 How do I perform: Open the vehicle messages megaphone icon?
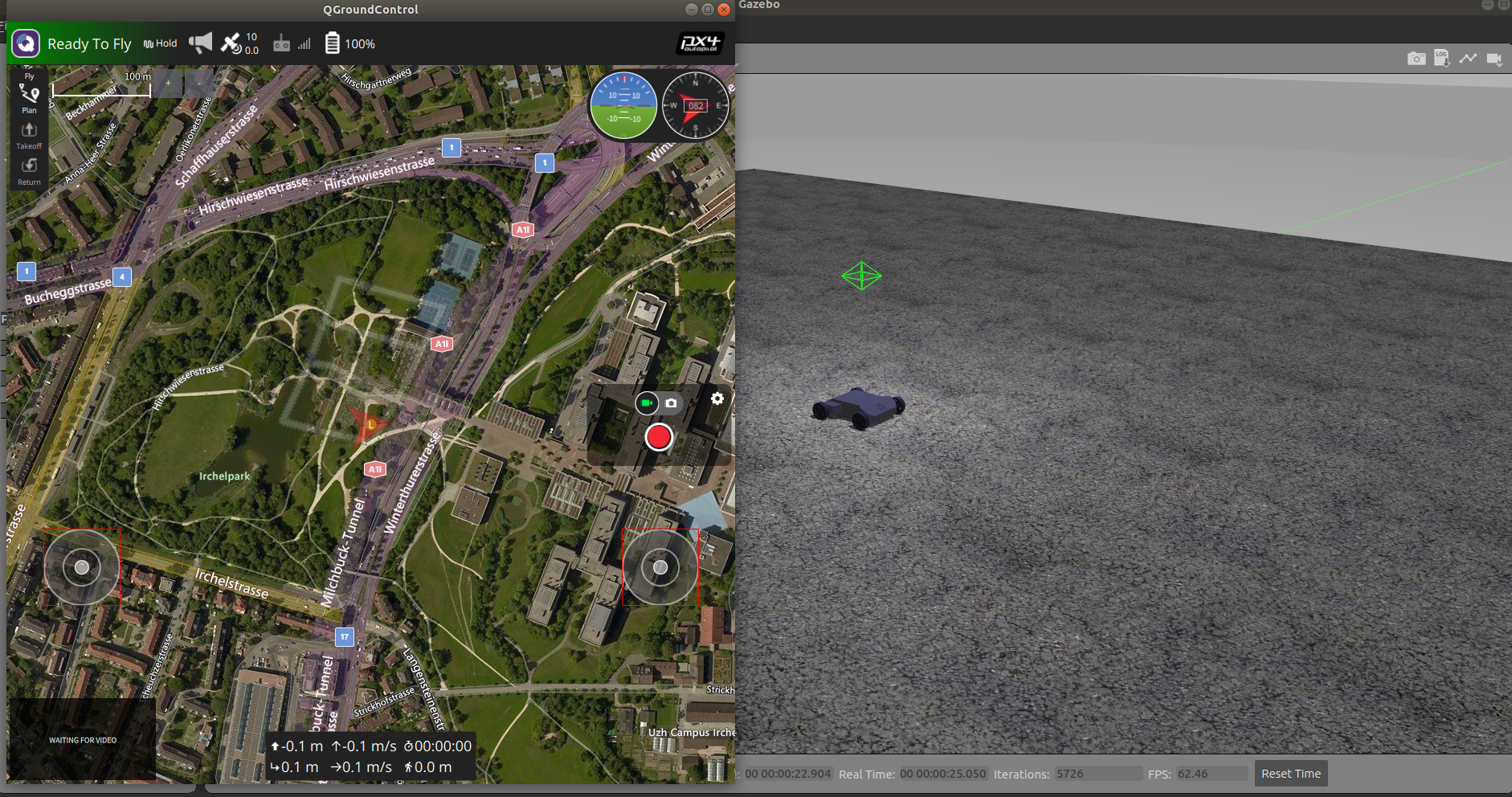[201, 43]
